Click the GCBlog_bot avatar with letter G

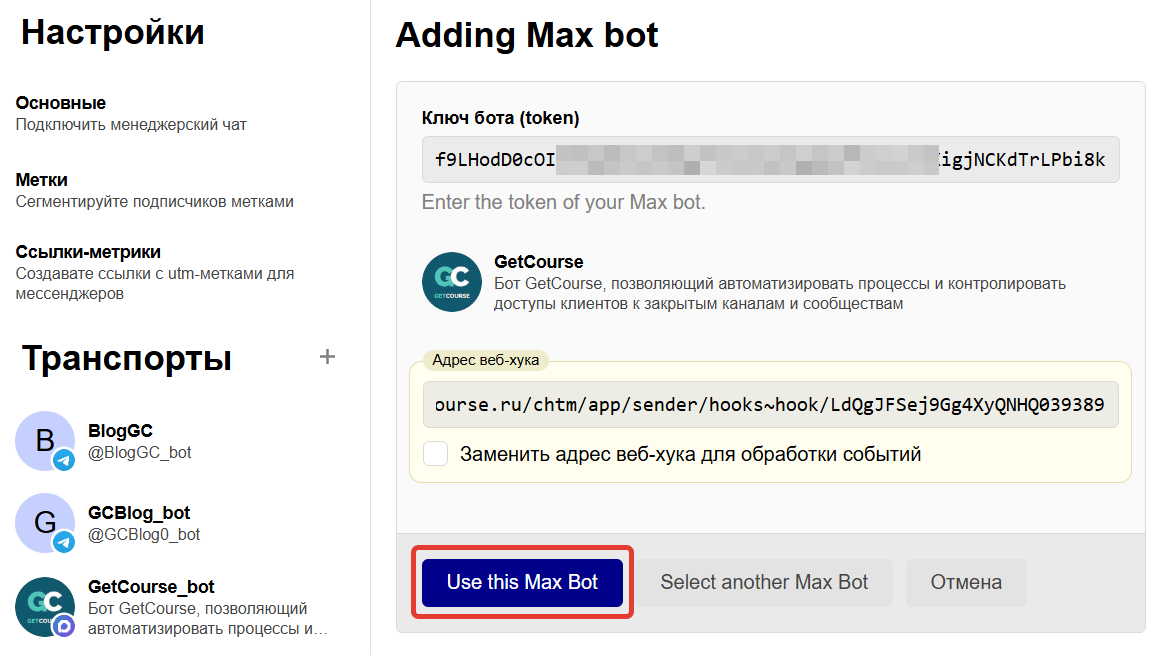click(43, 521)
